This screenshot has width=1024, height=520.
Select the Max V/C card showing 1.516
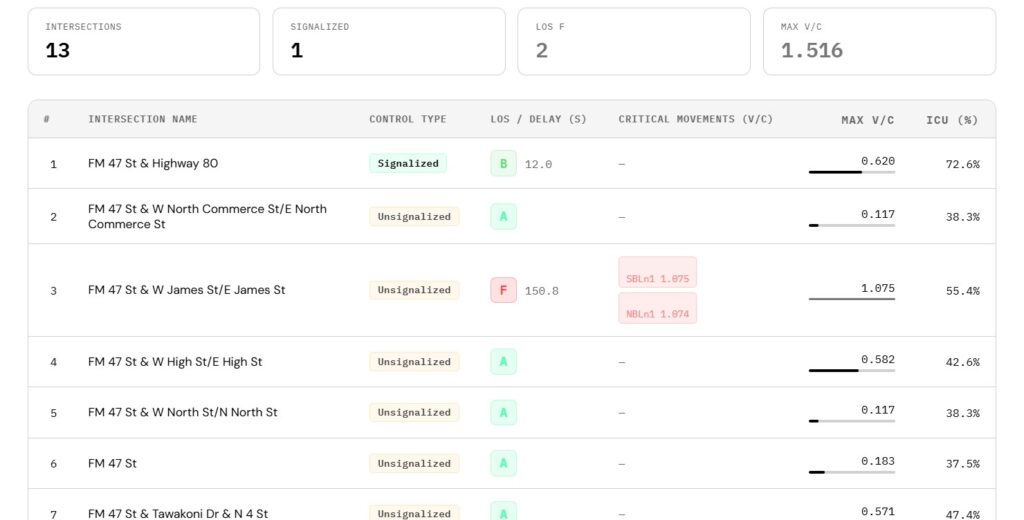click(880, 41)
